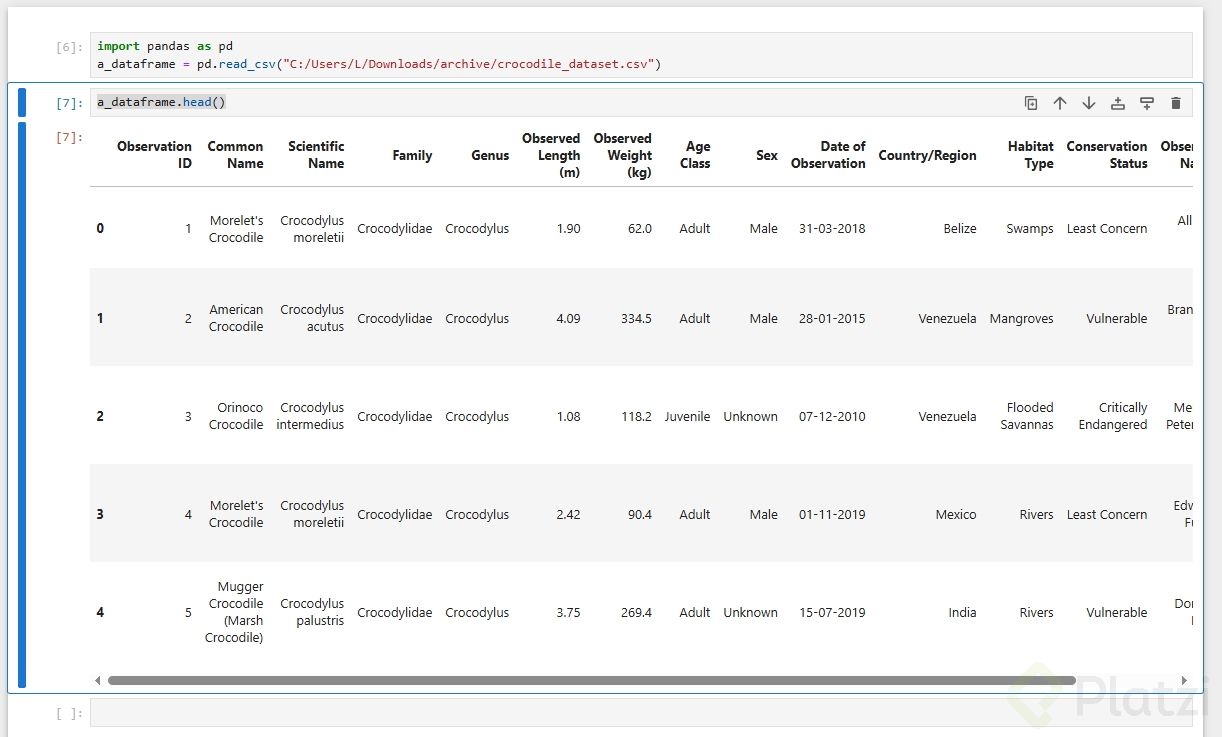Collapse output 7 using the blue bar
The image size is (1222, 737).
click(22, 405)
